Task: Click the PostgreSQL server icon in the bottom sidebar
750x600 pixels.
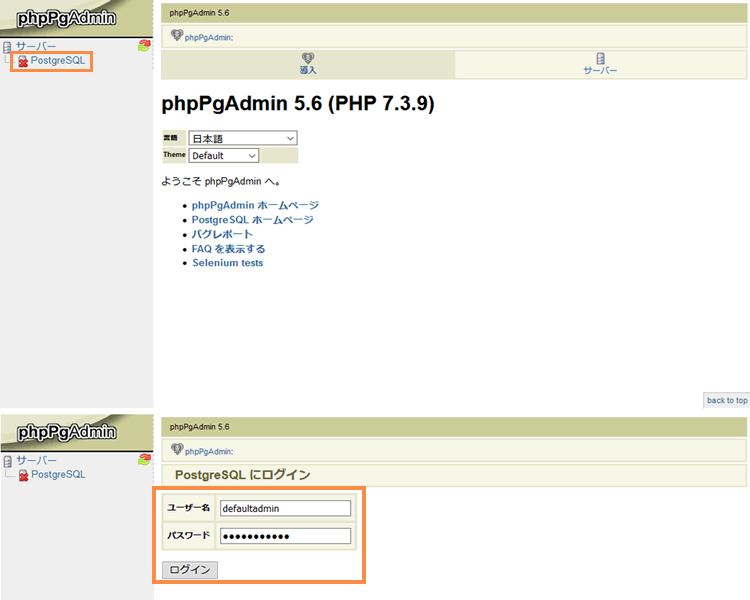Action: [x=23, y=475]
